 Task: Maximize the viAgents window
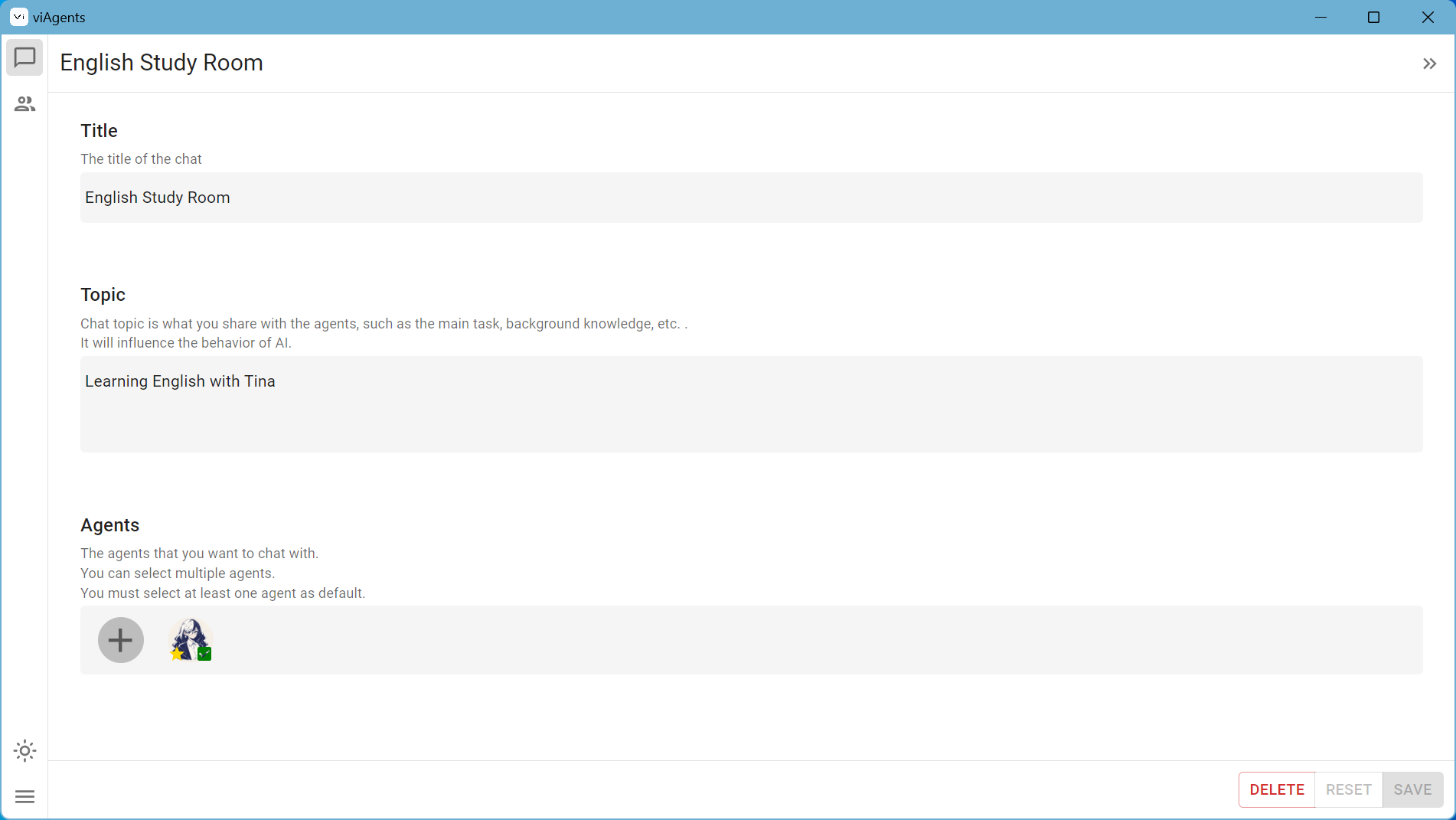click(x=1373, y=17)
